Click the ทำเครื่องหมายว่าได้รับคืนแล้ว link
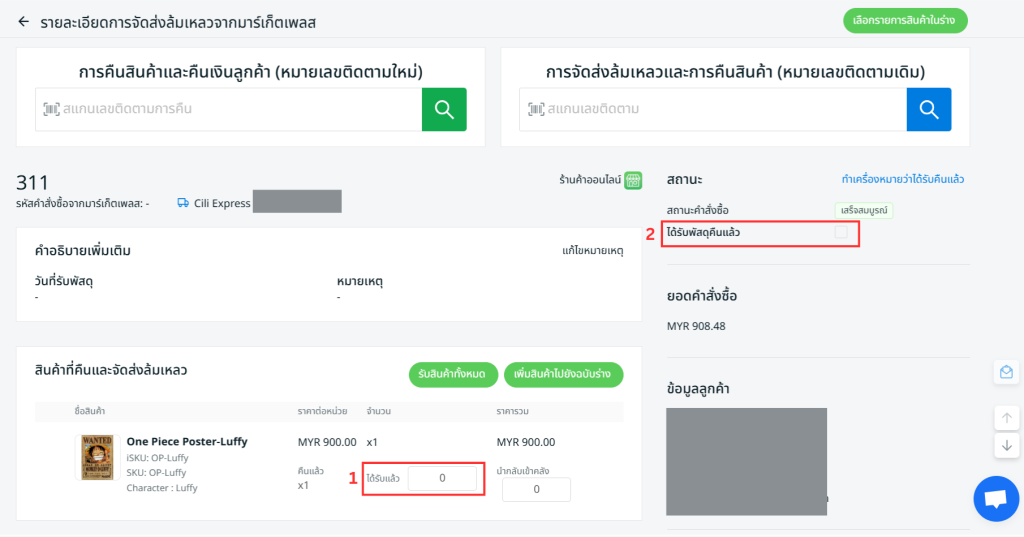 tap(902, 180)
